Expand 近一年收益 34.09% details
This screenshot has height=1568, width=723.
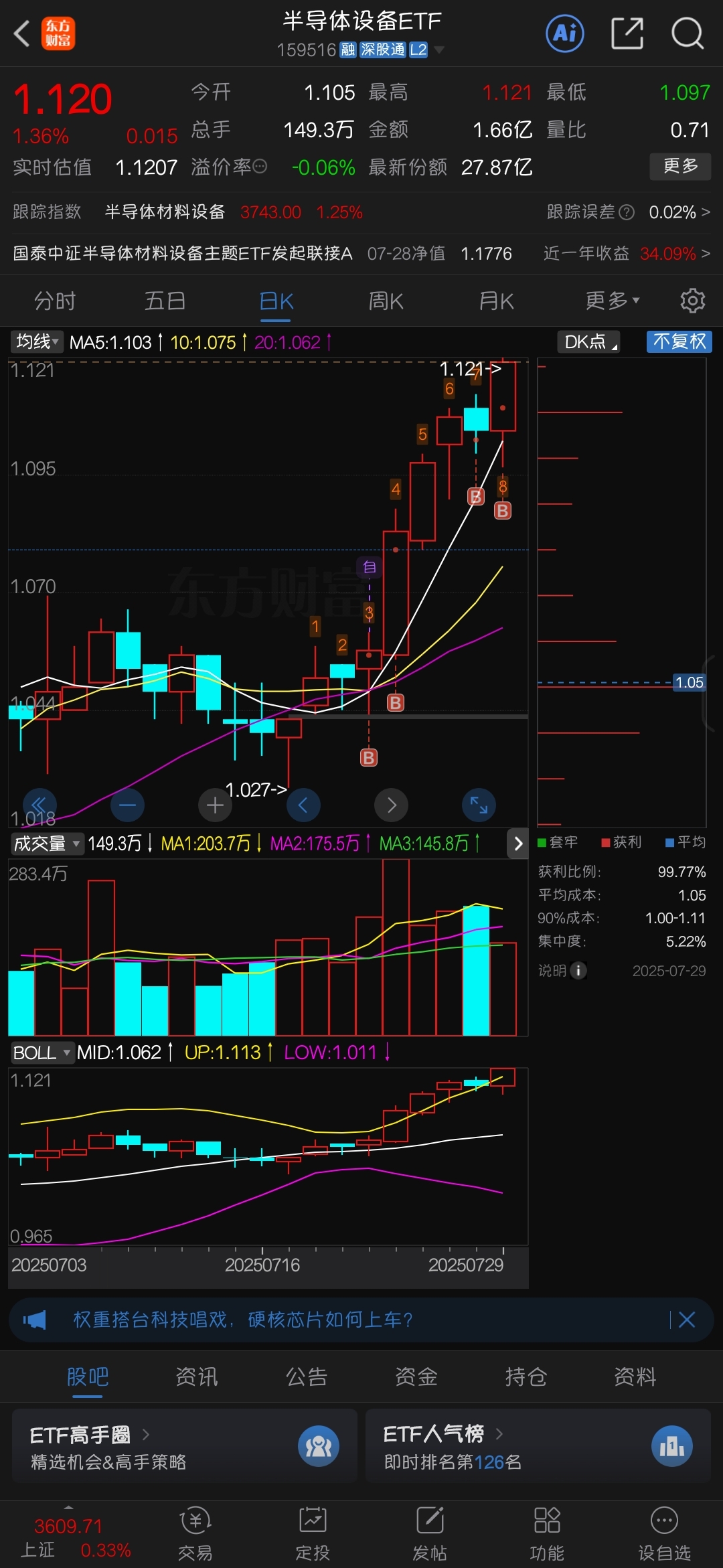(x=675, y=254)
